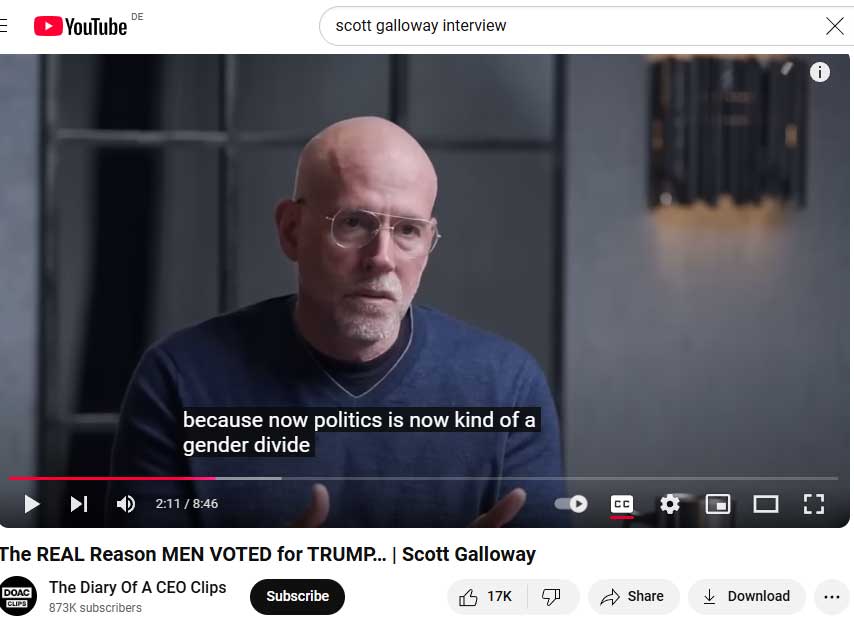This screenshot has width=854, height=631.
Task: Skip to the next video
Action: (x=79, y=504)
